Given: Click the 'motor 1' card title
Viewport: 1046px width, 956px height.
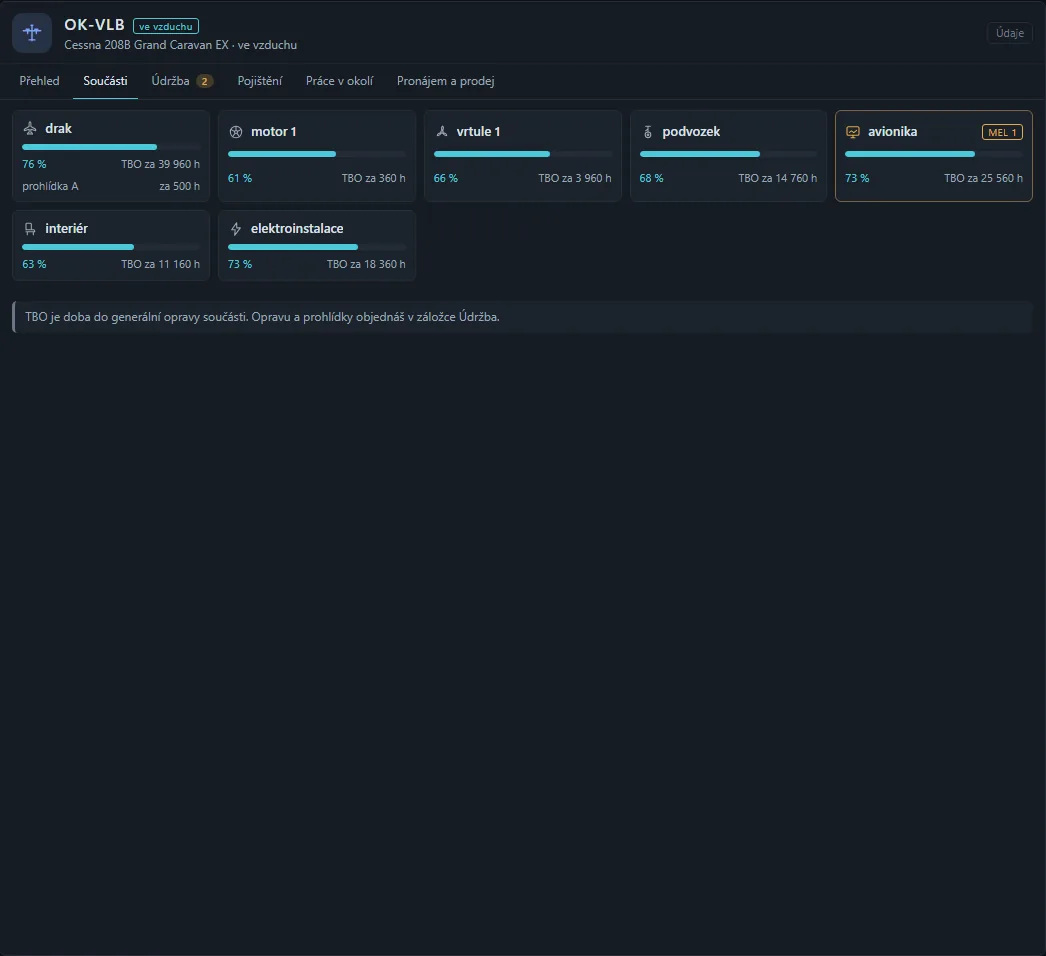Looking at the screenshot, I should click(274, 131).
